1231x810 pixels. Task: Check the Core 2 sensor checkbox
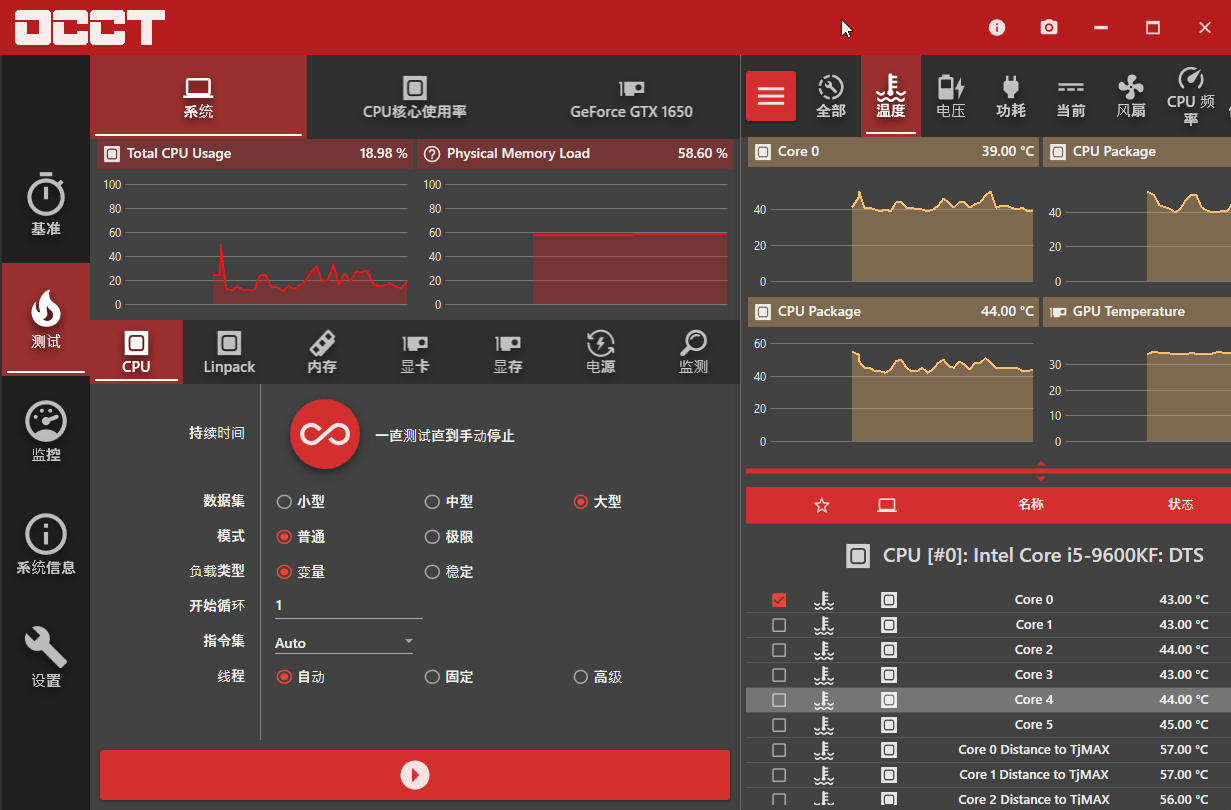[x=779, y=650]
